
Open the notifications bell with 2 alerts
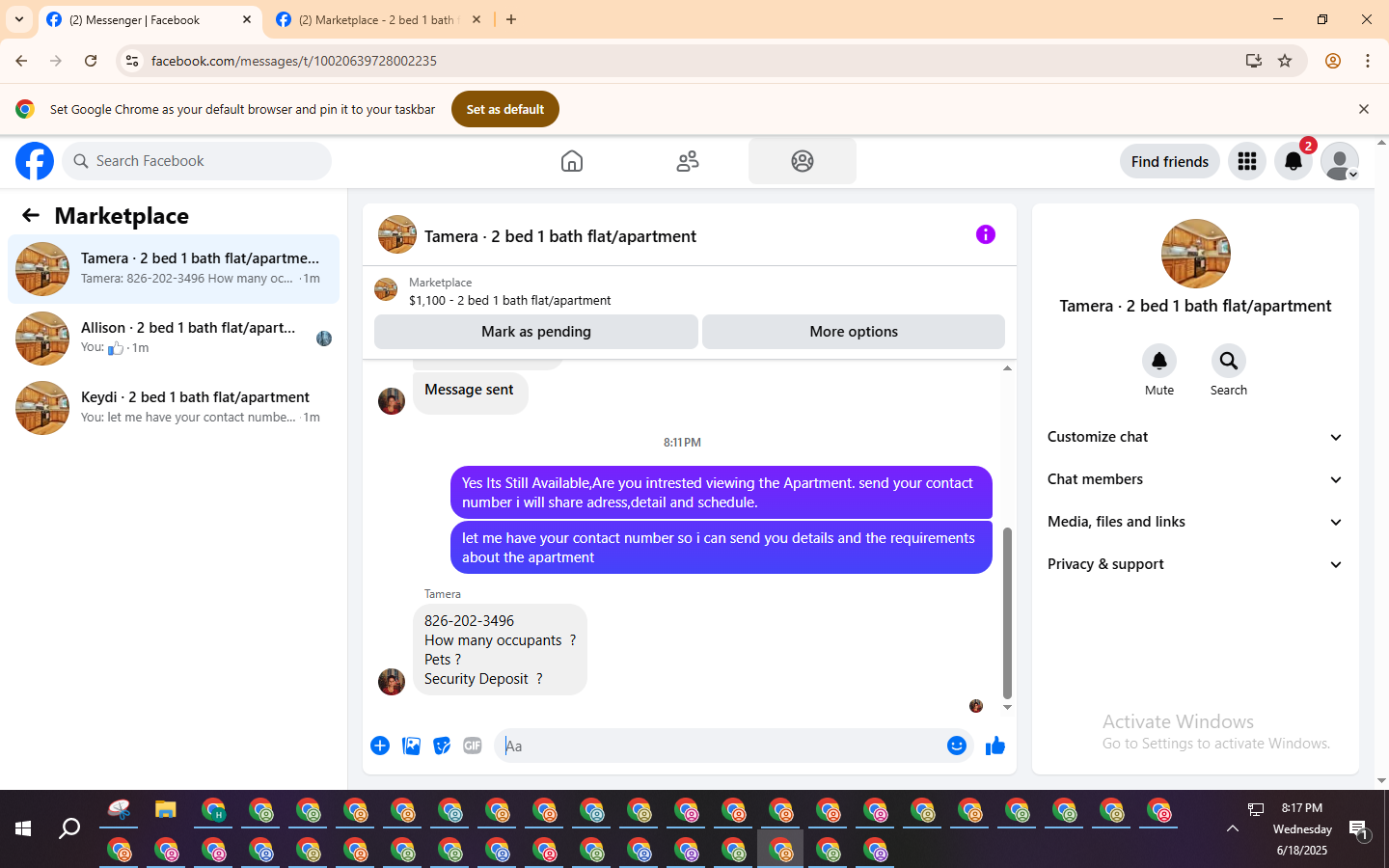click(1294, 161)
